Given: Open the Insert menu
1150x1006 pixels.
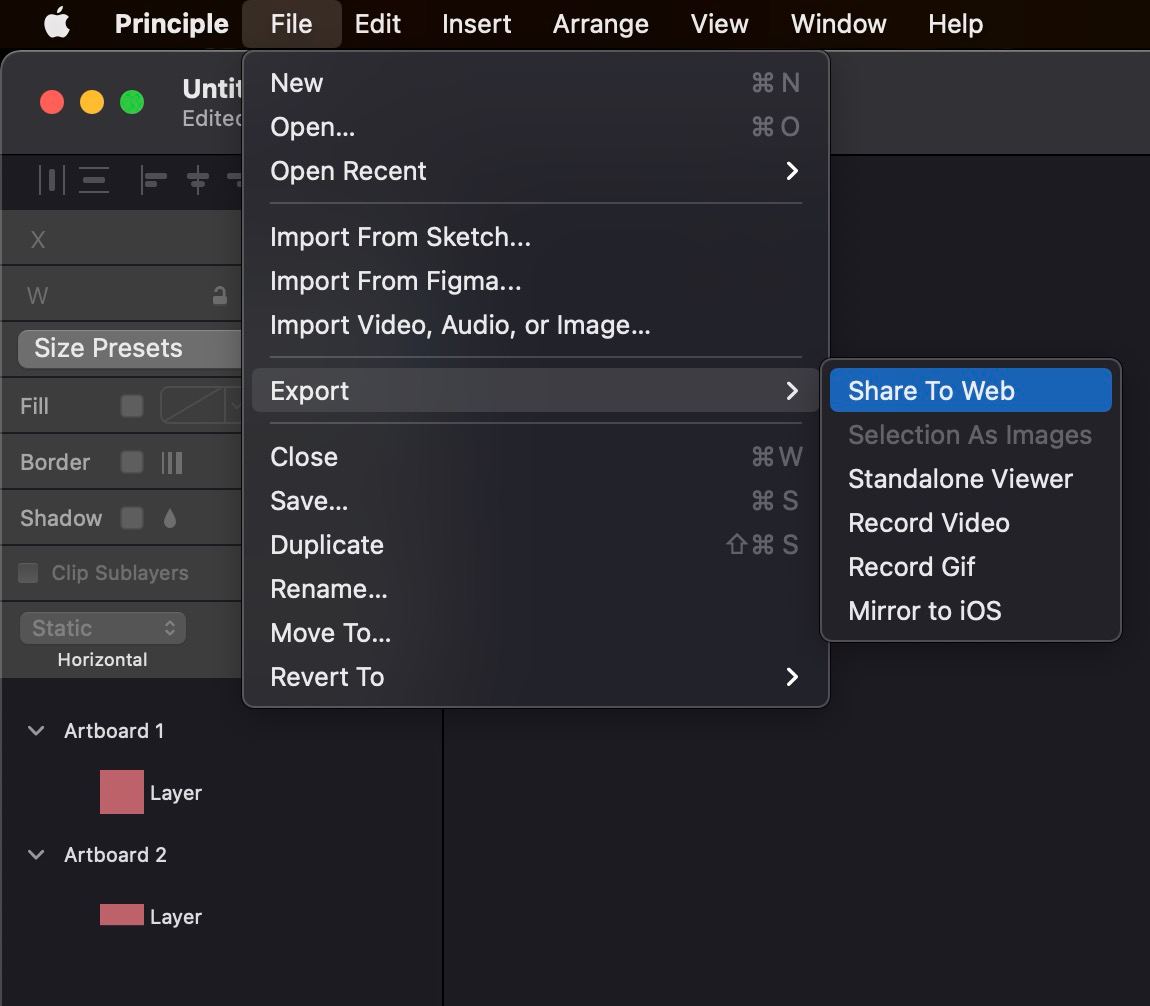Looking at the screenshot, I should click(476, 23).
